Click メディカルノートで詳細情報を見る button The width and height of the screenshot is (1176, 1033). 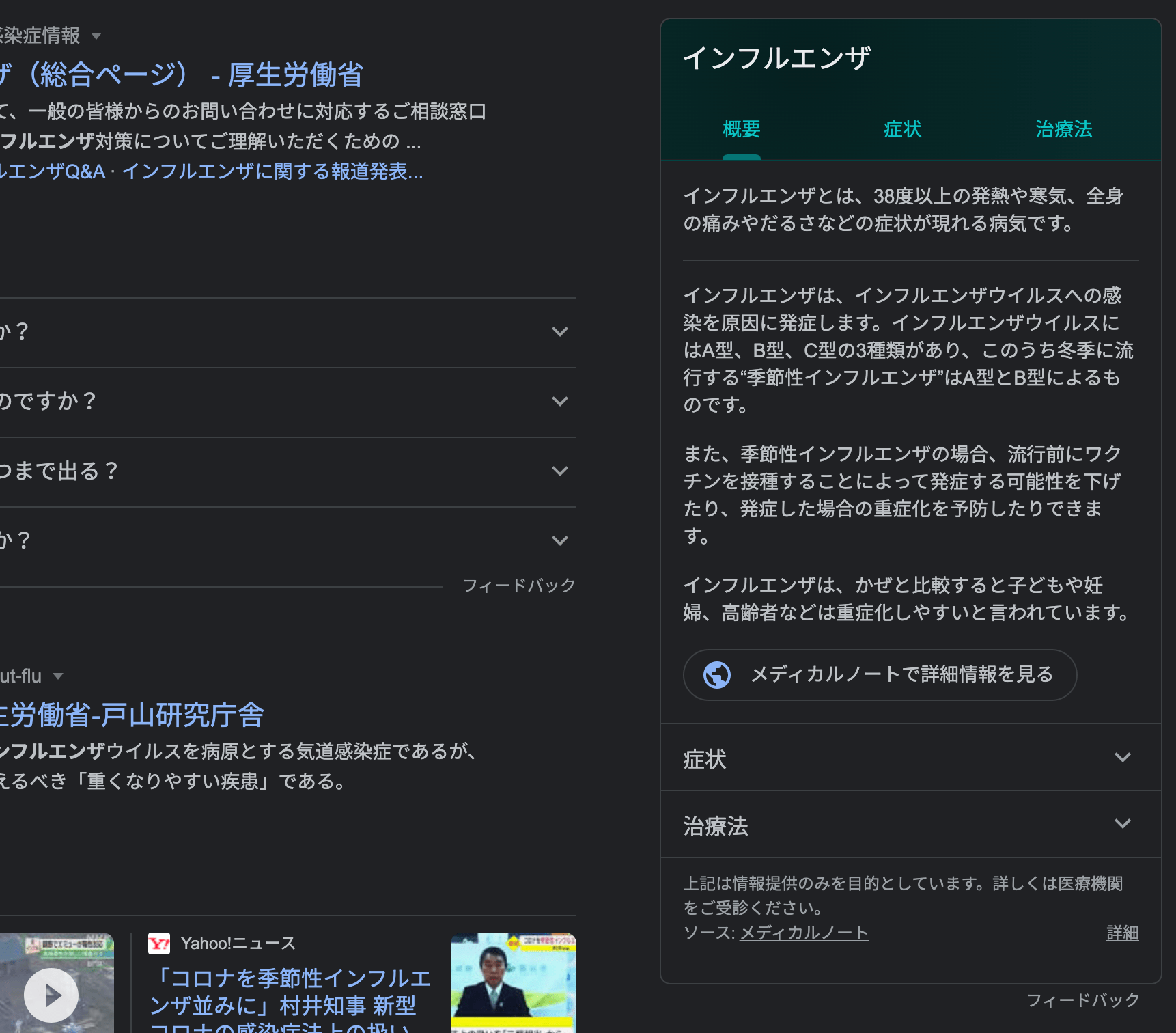coord(880,675)
